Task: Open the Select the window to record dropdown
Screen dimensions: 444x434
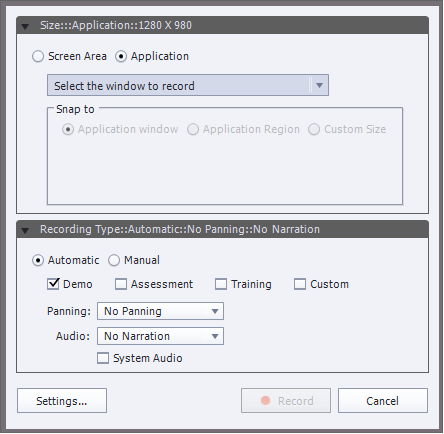Action: point(188,86)
